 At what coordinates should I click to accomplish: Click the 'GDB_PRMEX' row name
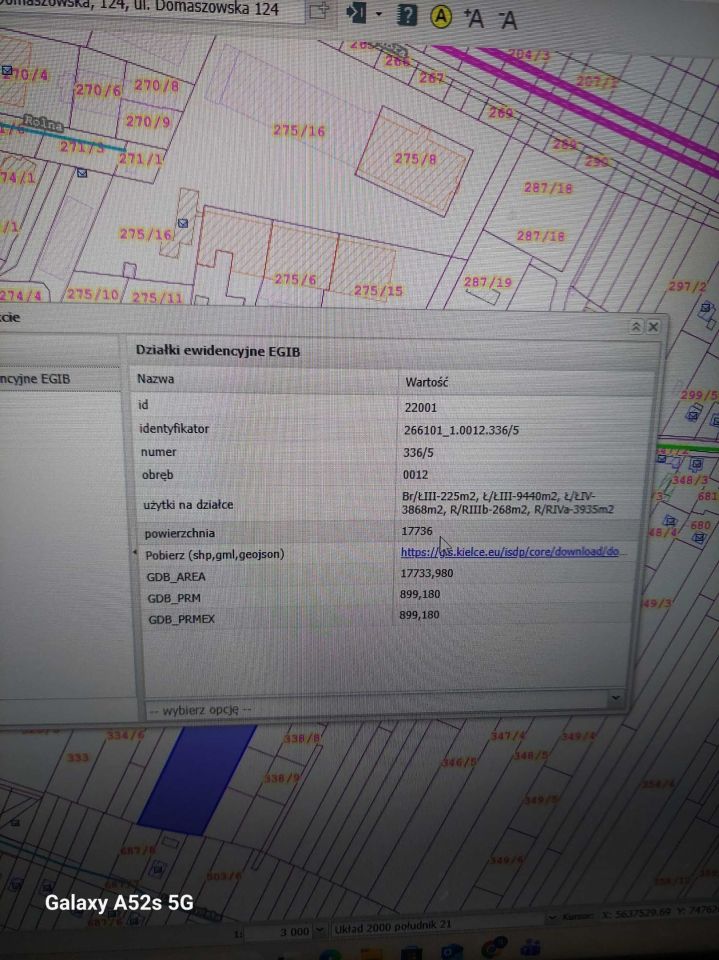[181, 619]
